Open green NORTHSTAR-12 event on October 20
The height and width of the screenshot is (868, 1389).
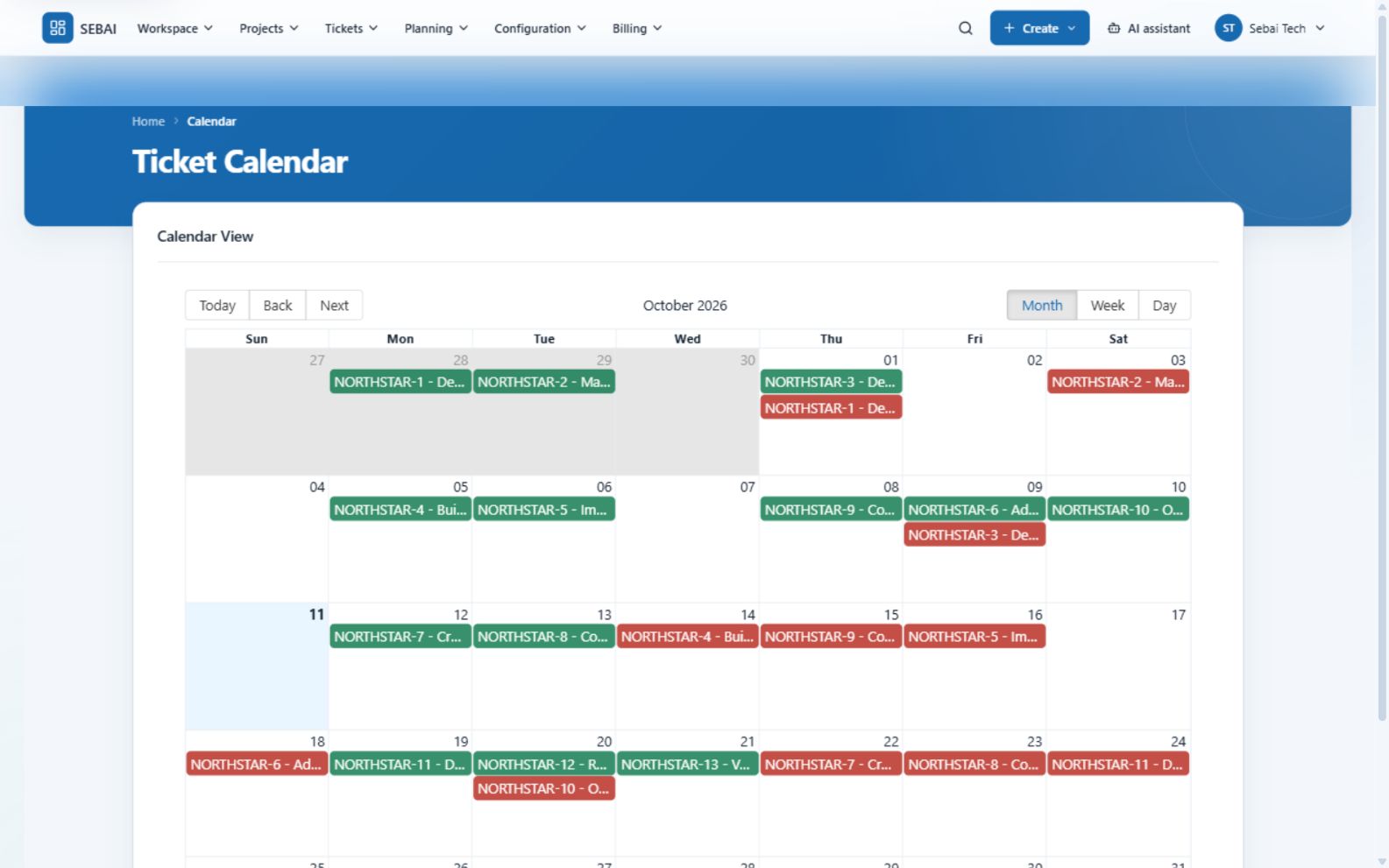click(544, 765)
